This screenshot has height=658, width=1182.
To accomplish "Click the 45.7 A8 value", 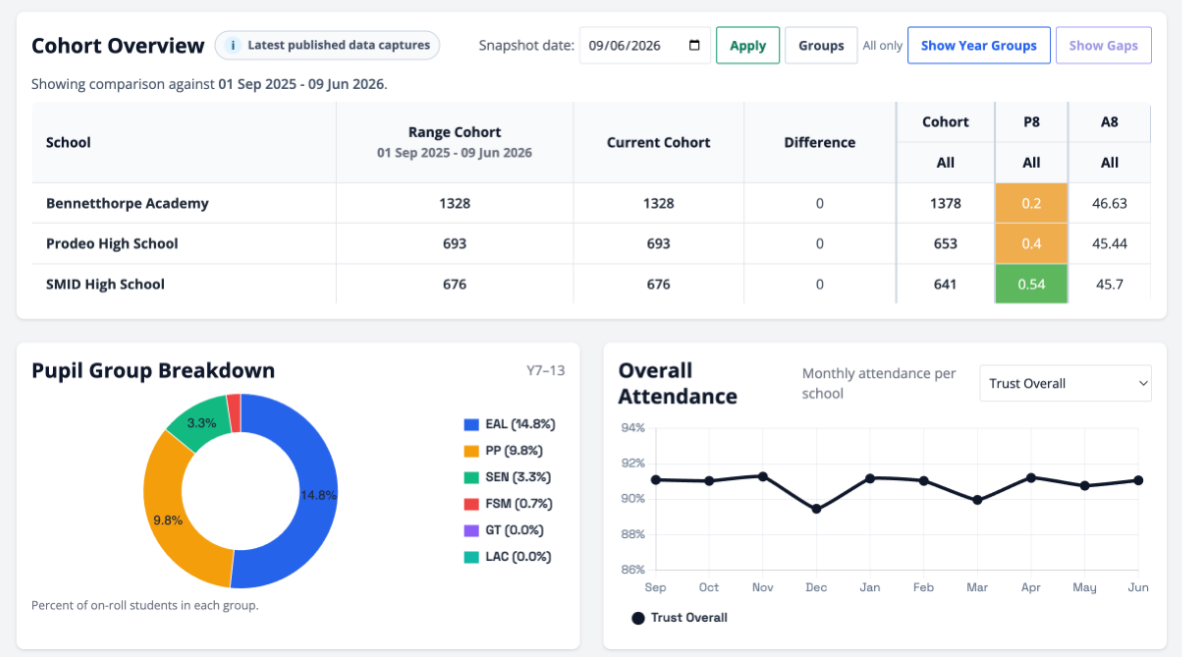I will tap(1109, 285).
